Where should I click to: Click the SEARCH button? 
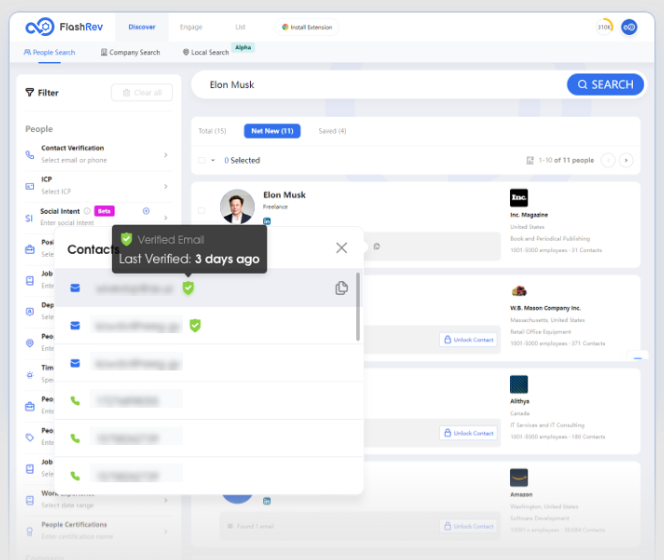pyautogui.click(x=606, y=84)
